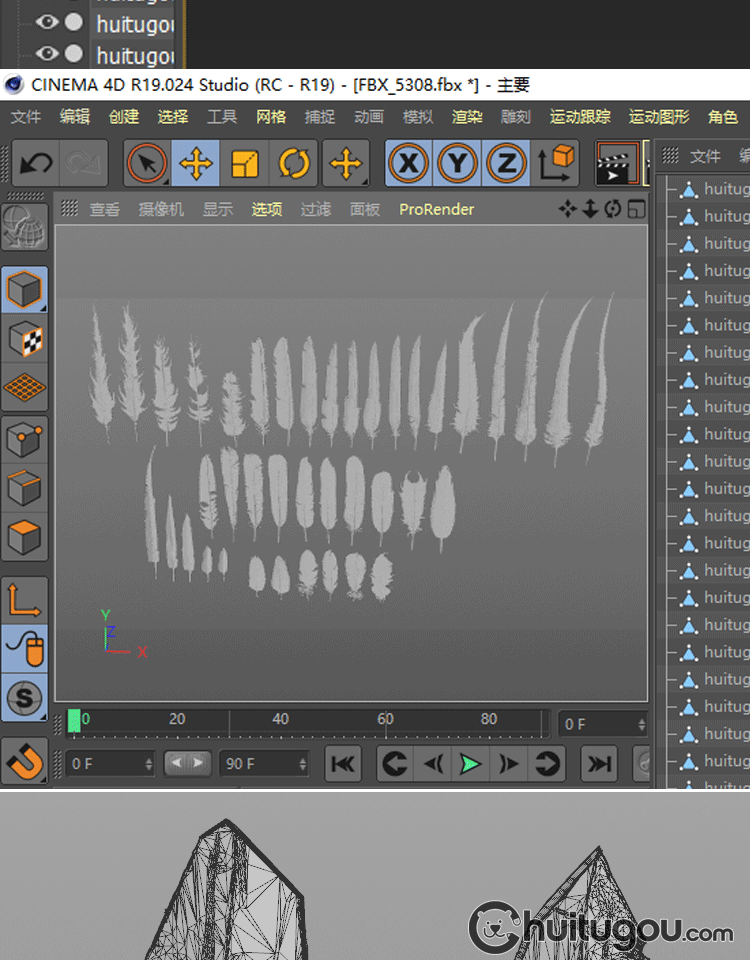Click the viewport maximize icon

(x=636, y=209)
